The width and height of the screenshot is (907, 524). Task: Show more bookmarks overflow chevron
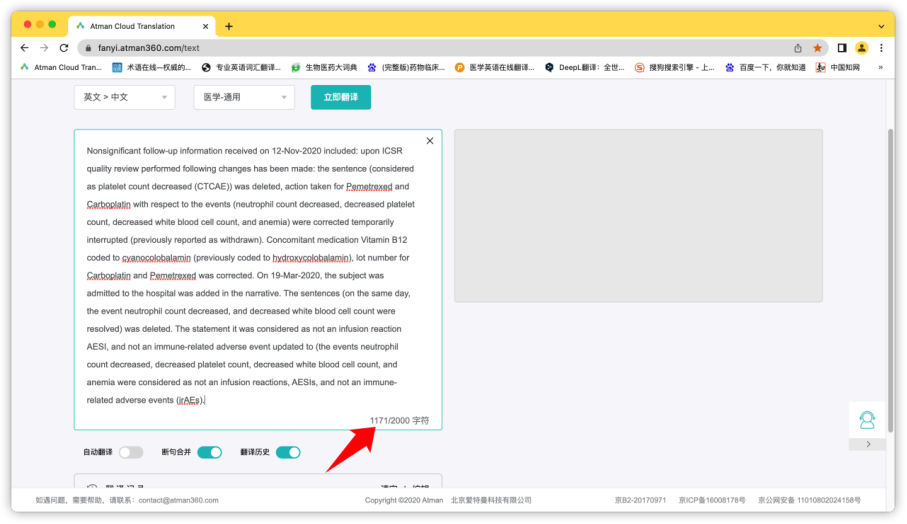pyautogui.click(x=880, y=68)
